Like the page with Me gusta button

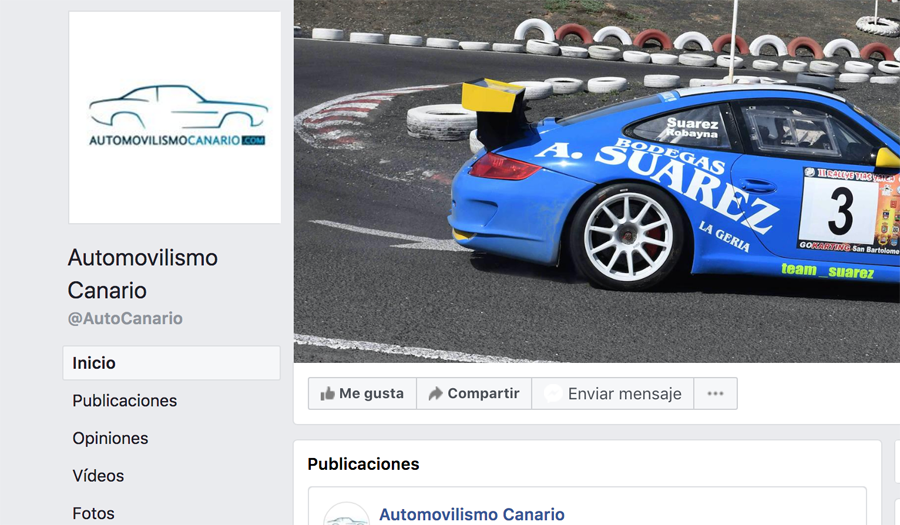click(362, 394)
